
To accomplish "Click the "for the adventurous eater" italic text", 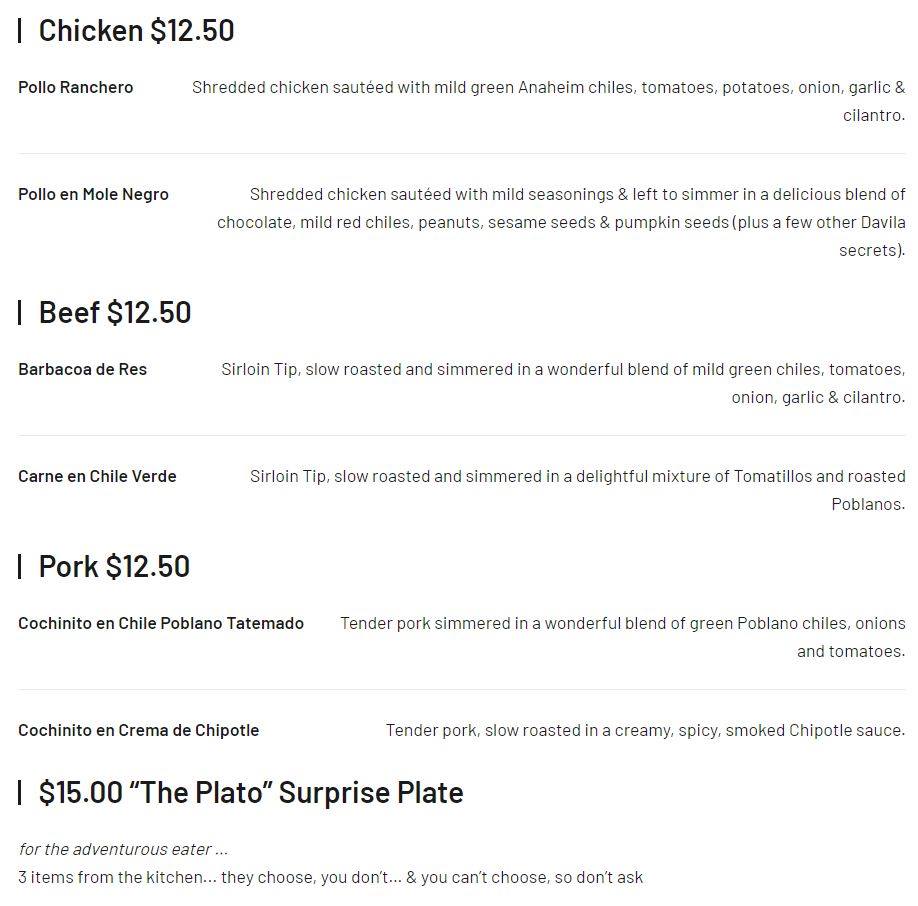I will (x=123, y=849).
